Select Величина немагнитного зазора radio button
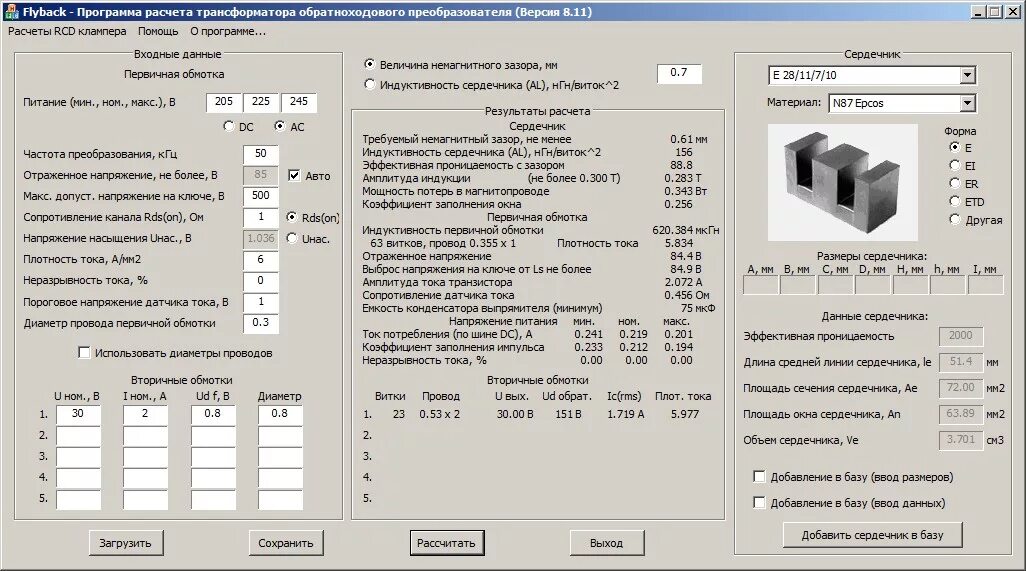1026x571 pixels. [370, 65]
